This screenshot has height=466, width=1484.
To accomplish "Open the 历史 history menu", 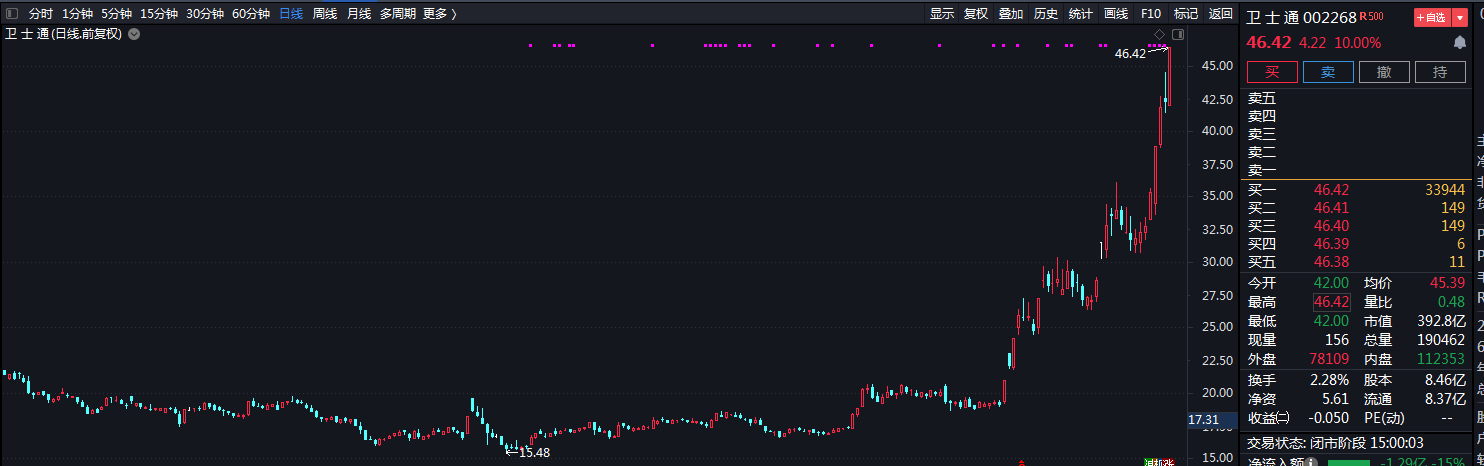I will click(1046, 14).
